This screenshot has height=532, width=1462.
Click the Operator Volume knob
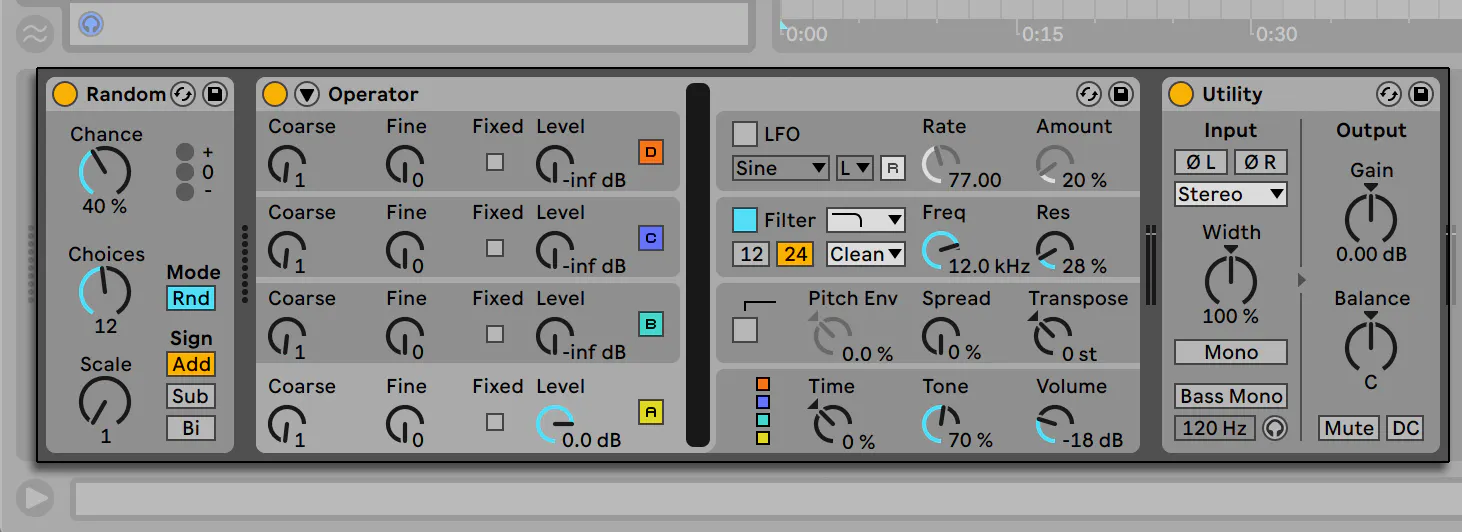pos(1054,424)
